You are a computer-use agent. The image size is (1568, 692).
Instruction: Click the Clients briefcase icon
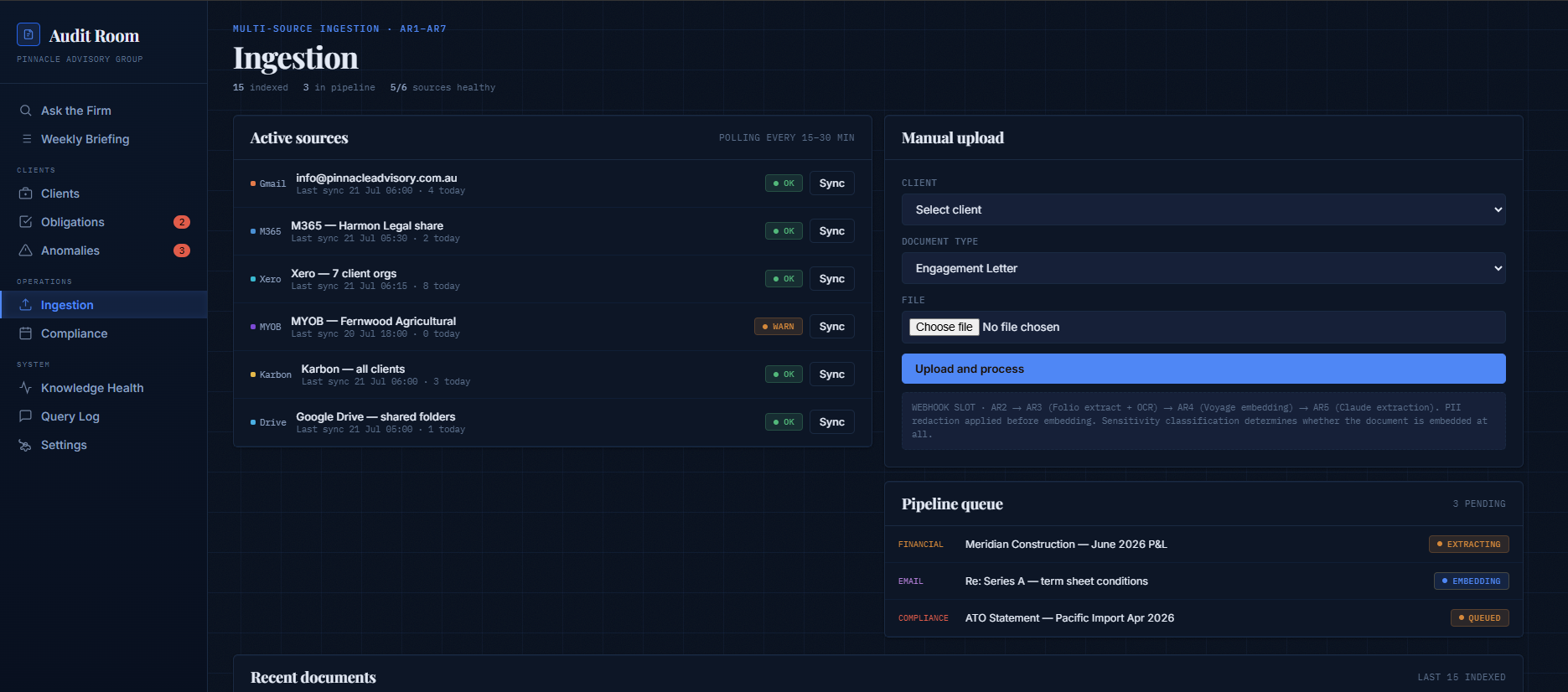(x=26, y=194)
